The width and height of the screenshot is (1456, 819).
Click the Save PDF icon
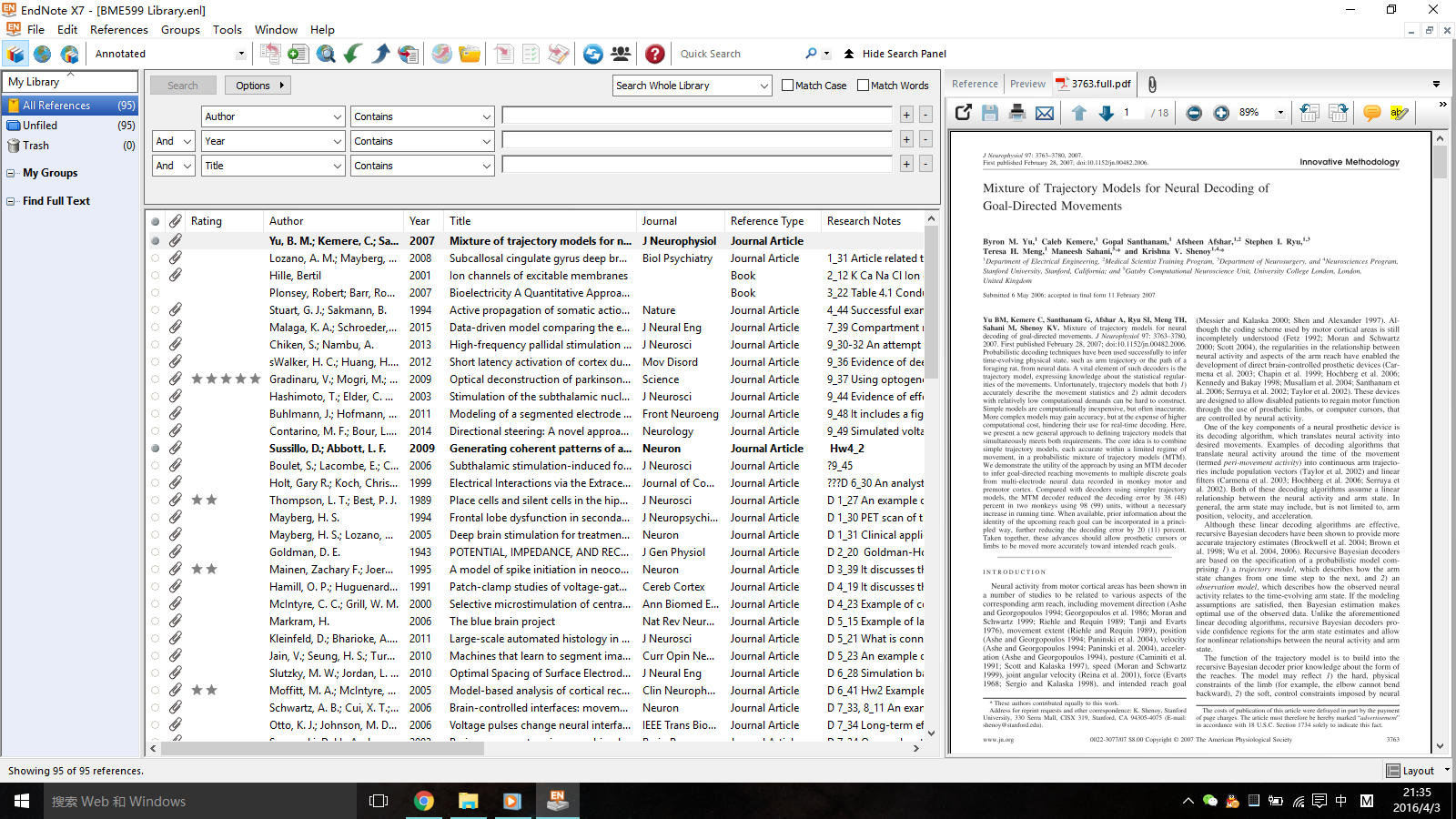tap(990, 113)
